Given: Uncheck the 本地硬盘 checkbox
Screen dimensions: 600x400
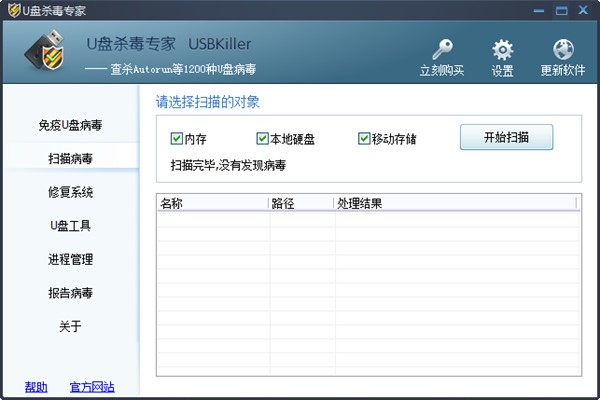Looking at the screenshot, I should click(x=262, y=138).
